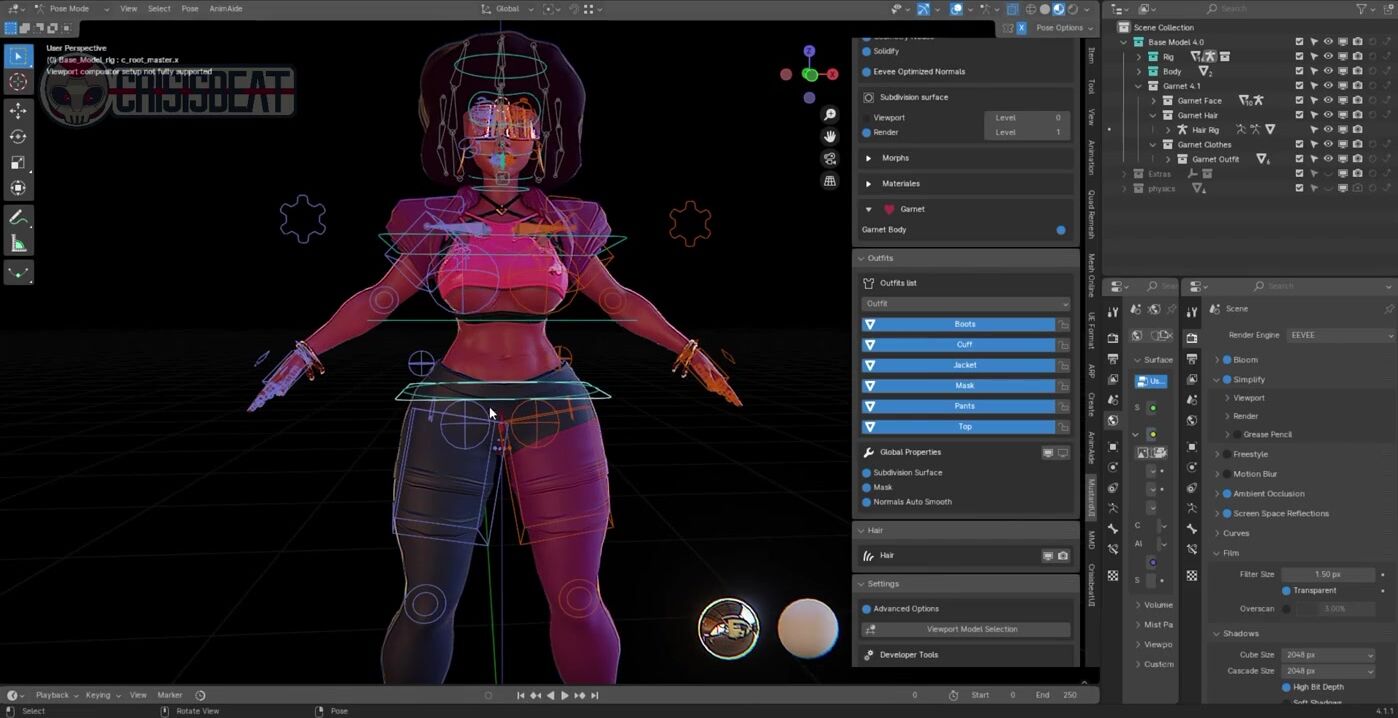1398x718 pixels.
Task: Enable the Motion Blur checkbox
Action: coord(1227,474)
